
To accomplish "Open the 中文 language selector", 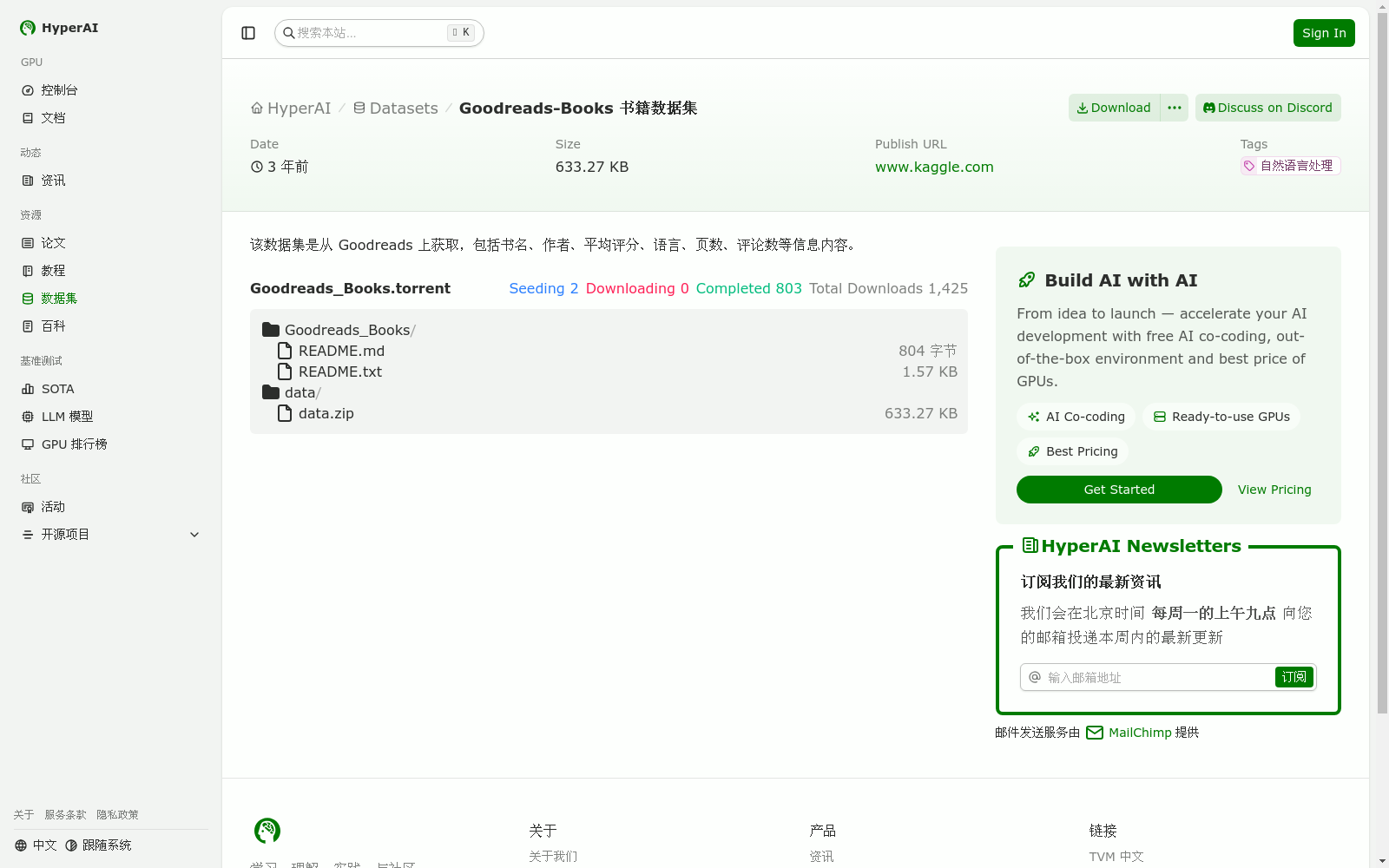I will tap(36, 845).
